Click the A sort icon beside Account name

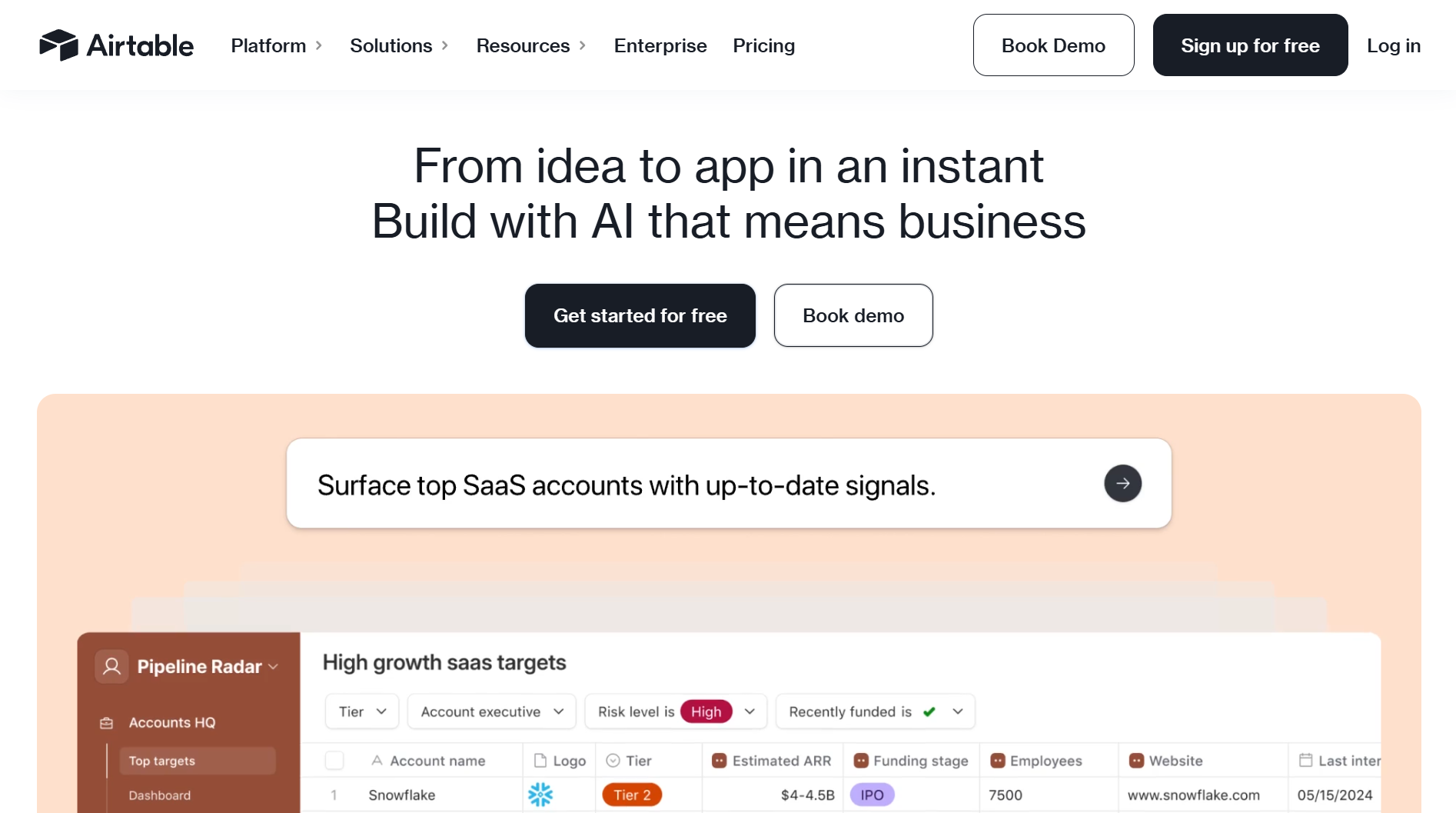376,760
